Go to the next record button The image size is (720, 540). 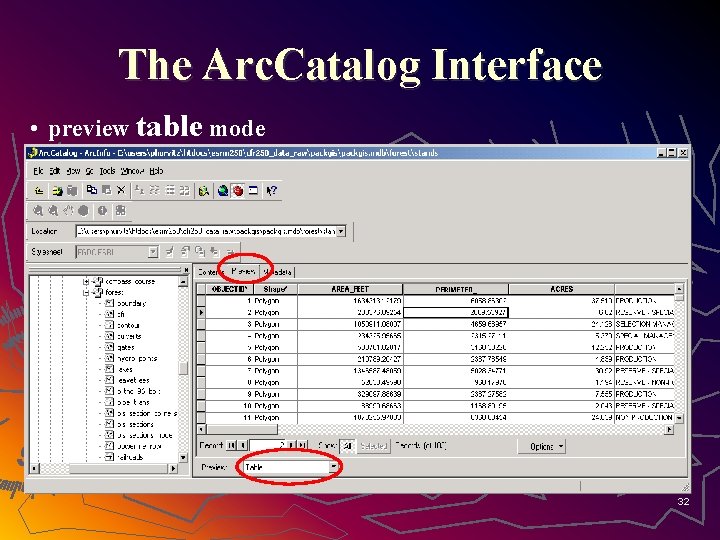click(292, 445)
